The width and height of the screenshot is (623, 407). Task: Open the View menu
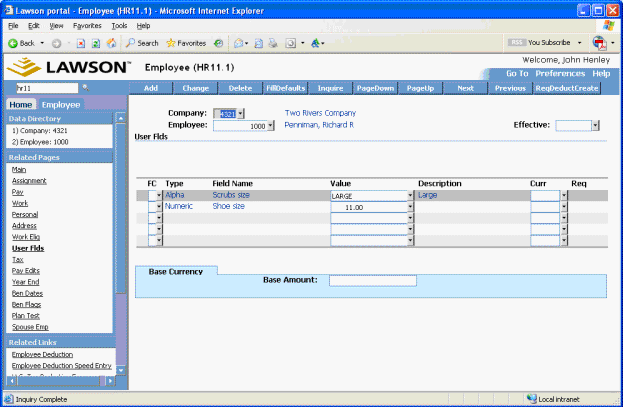[56, 26]
